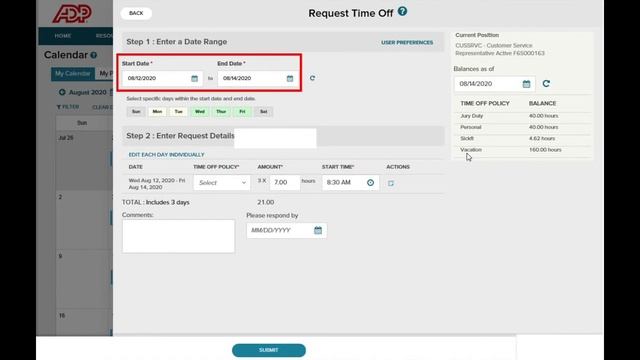Go to the HOME menu item

(63, 36)
